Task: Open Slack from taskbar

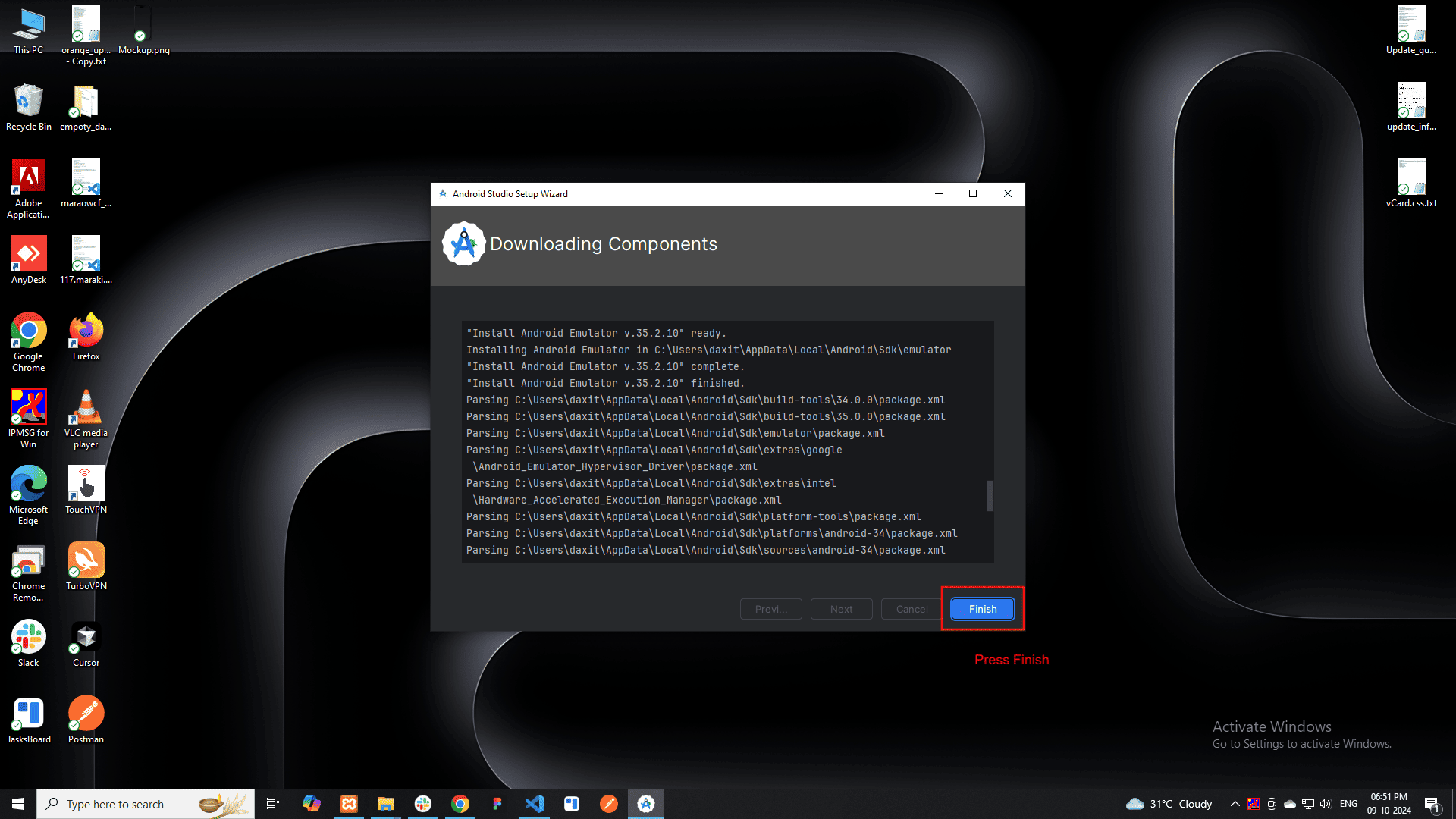Action: [x=423, y=804]
